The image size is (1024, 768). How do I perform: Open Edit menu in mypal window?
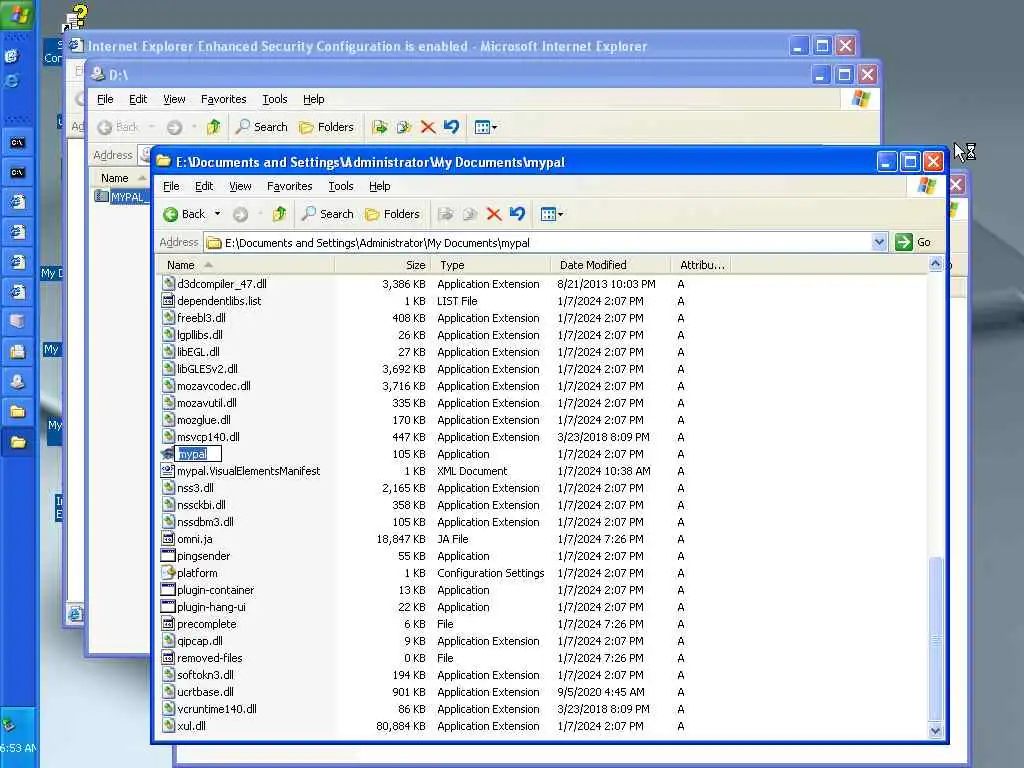pyautogui.click(x=204, y=186)
